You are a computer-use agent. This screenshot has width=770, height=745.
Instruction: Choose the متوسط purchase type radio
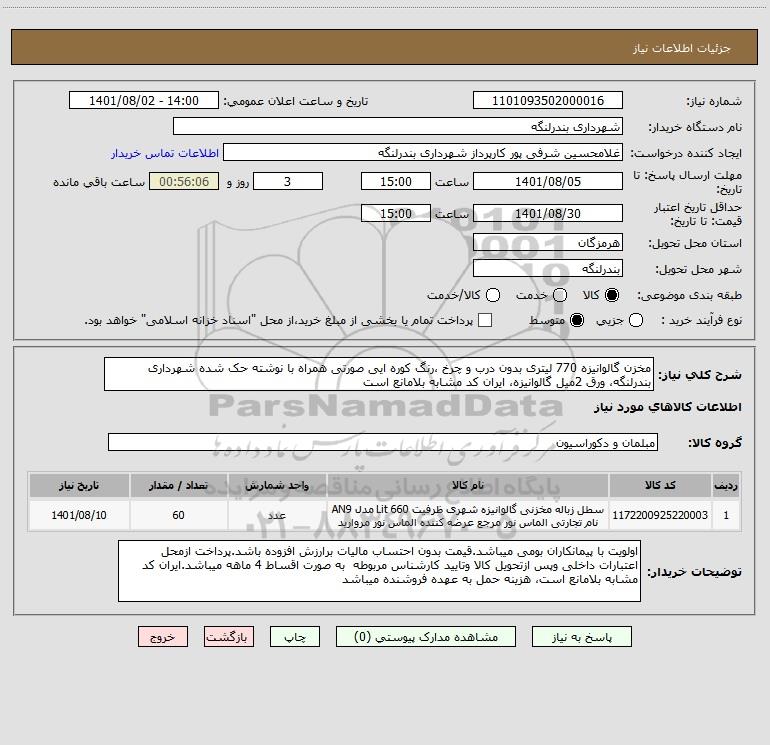pyautogui.click(x=577, y=320)
